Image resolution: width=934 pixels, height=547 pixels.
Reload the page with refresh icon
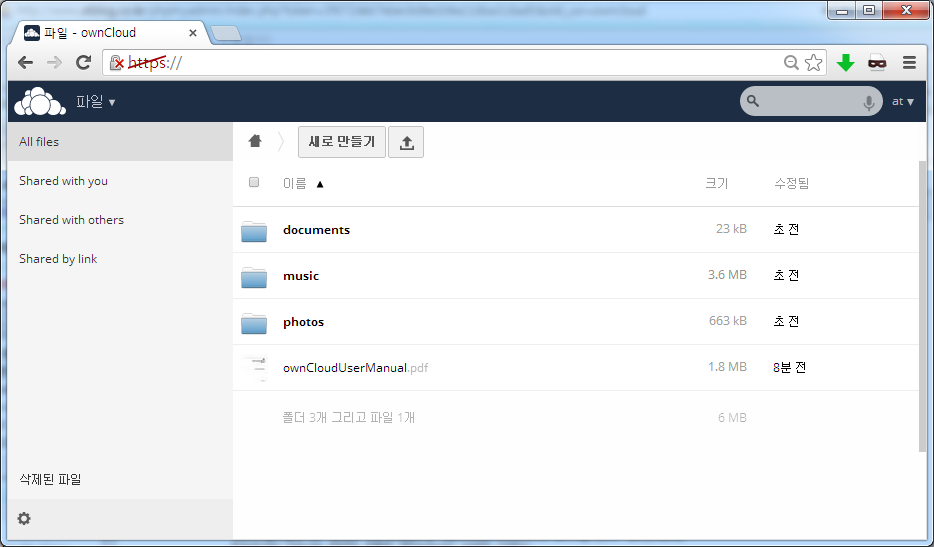click(83, 62)
